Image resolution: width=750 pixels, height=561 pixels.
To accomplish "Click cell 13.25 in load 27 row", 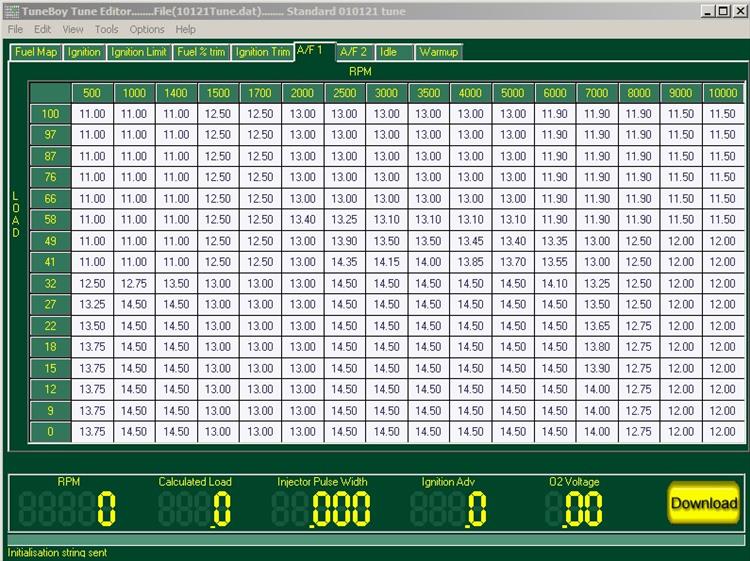I will 92,305.
